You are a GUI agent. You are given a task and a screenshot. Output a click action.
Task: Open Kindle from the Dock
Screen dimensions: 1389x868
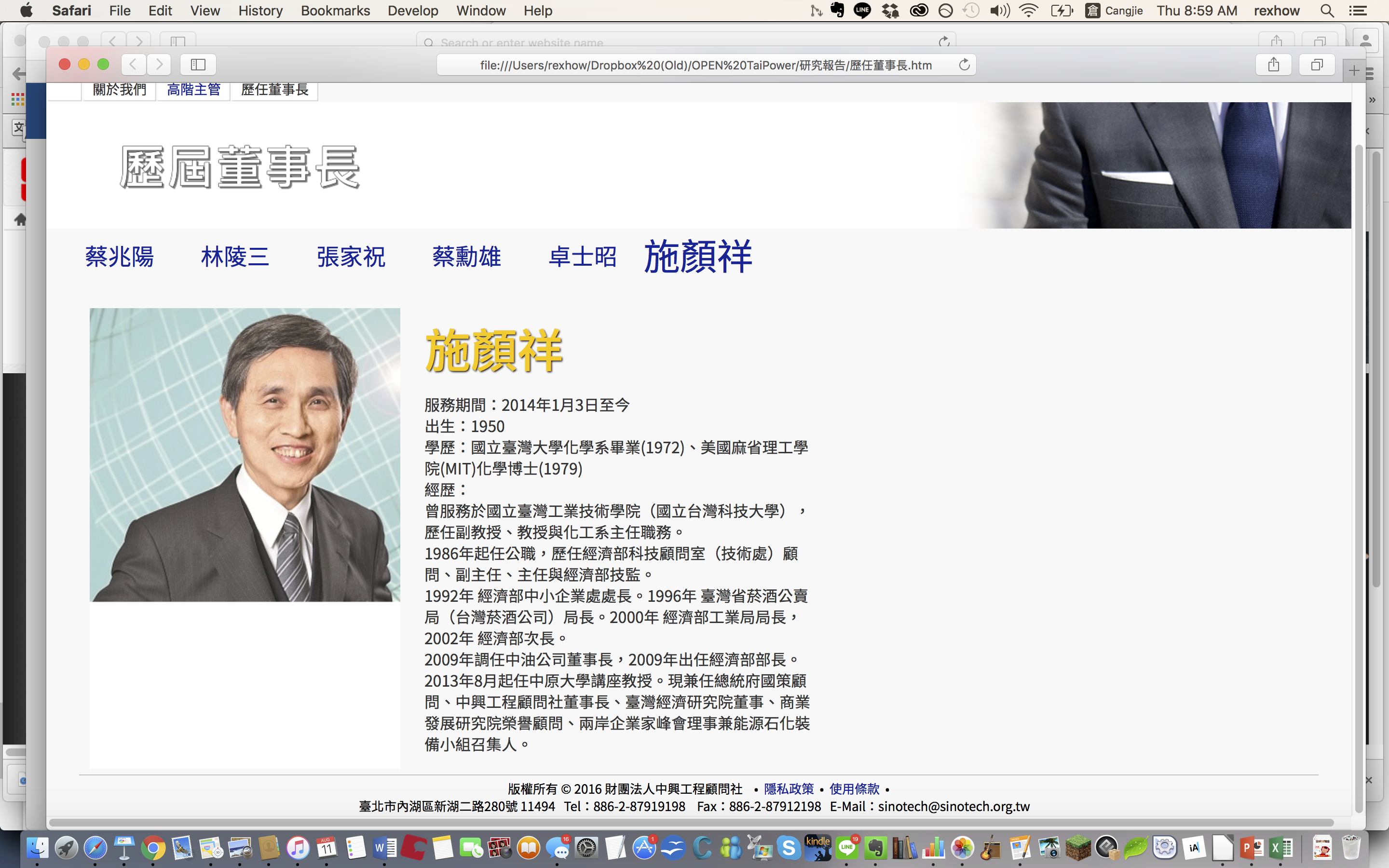(818, 847)
